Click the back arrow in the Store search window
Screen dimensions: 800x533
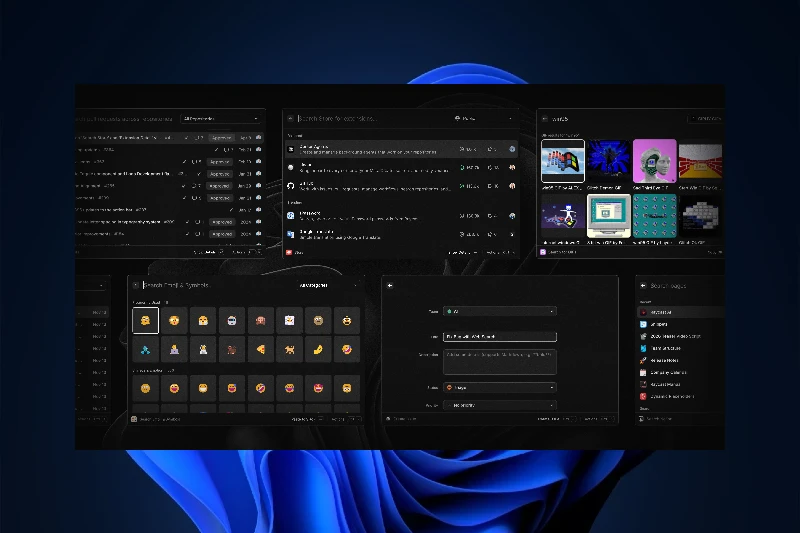[290, 118]
